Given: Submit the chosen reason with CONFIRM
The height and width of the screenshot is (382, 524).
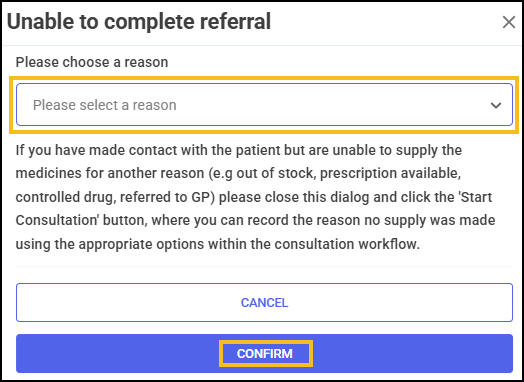Looking at the screenshot, I should pos(264,353).
